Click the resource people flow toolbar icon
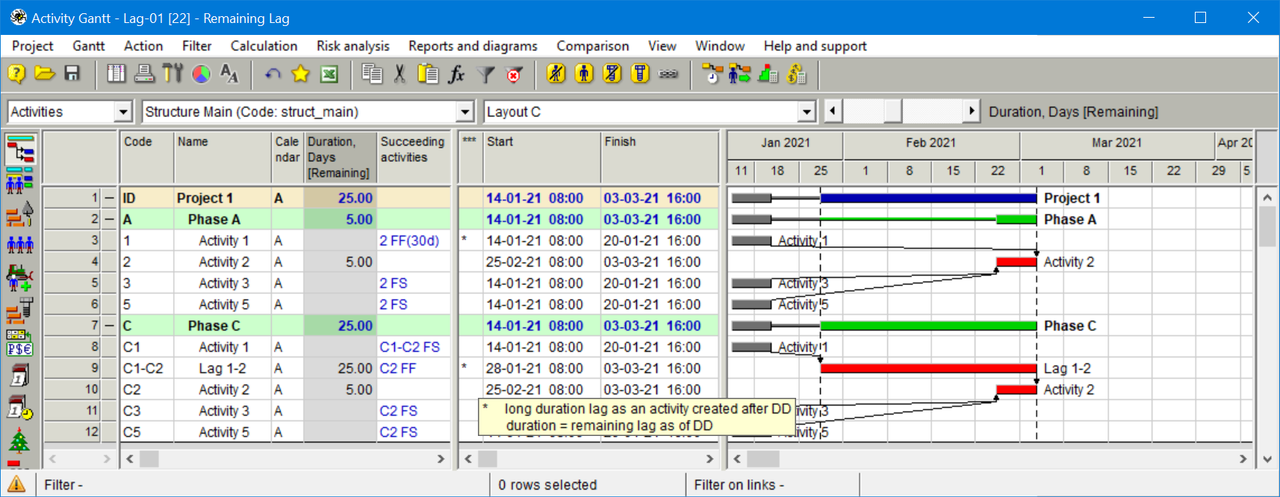Viewport: 1280px width, 497px height. pyautogui.click(x=740, y=74)
